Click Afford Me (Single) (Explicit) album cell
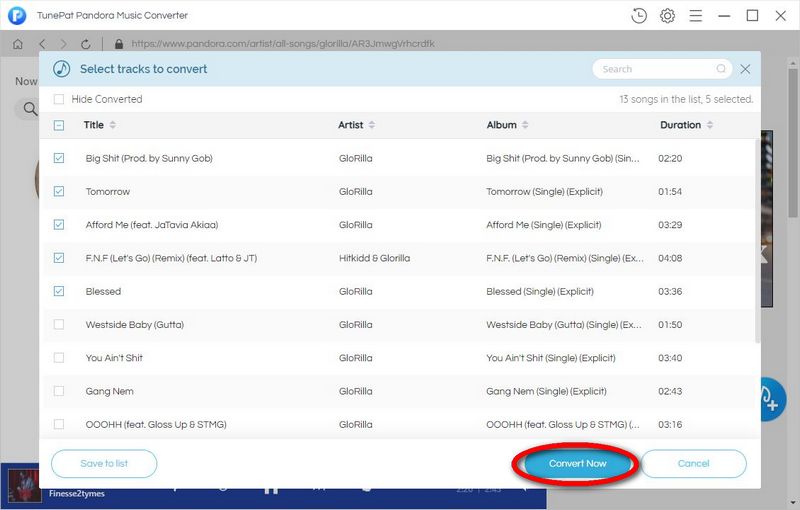This screenshot has height=510, width=800. (x=544, y=225)
